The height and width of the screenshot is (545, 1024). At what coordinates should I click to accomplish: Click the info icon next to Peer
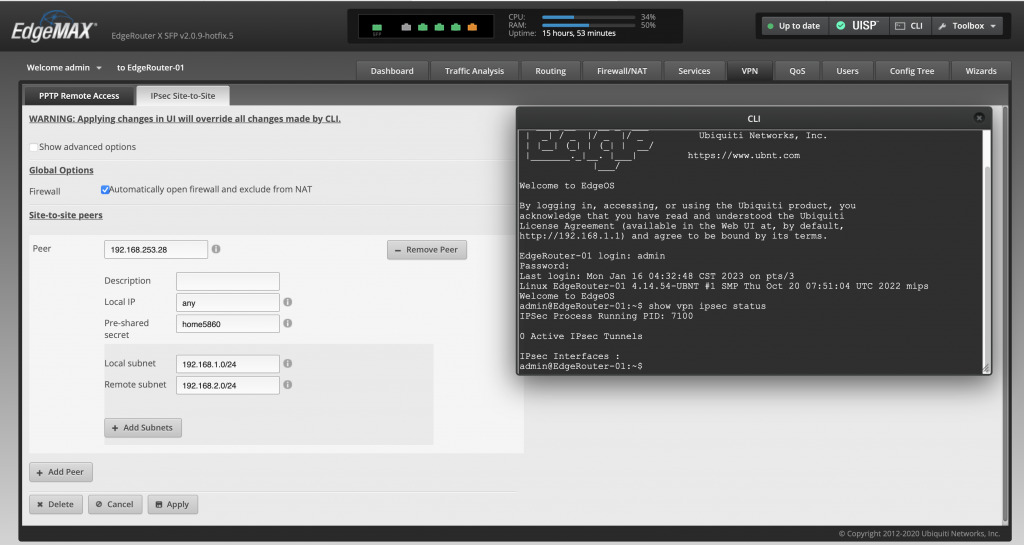(216, 249)
